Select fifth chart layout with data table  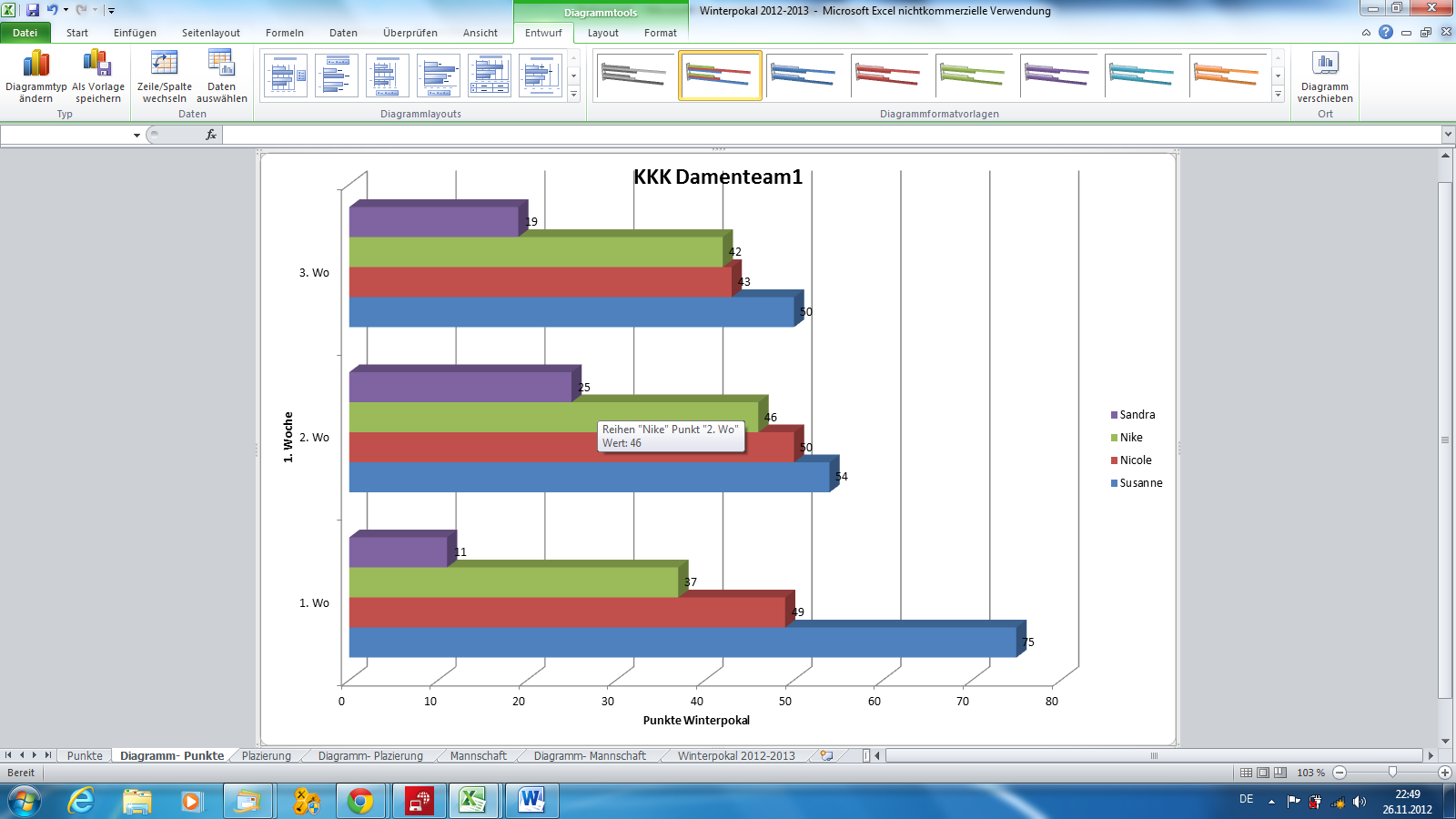(490, 76)
